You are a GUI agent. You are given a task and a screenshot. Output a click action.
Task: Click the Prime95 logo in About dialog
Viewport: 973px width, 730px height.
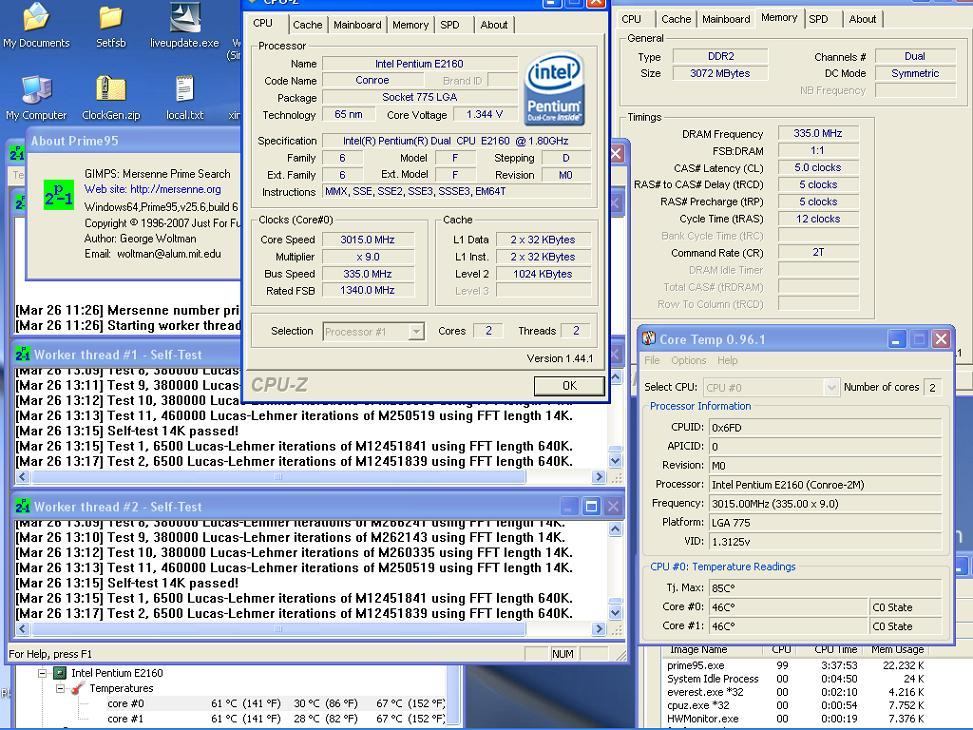(x=59, y=193)
